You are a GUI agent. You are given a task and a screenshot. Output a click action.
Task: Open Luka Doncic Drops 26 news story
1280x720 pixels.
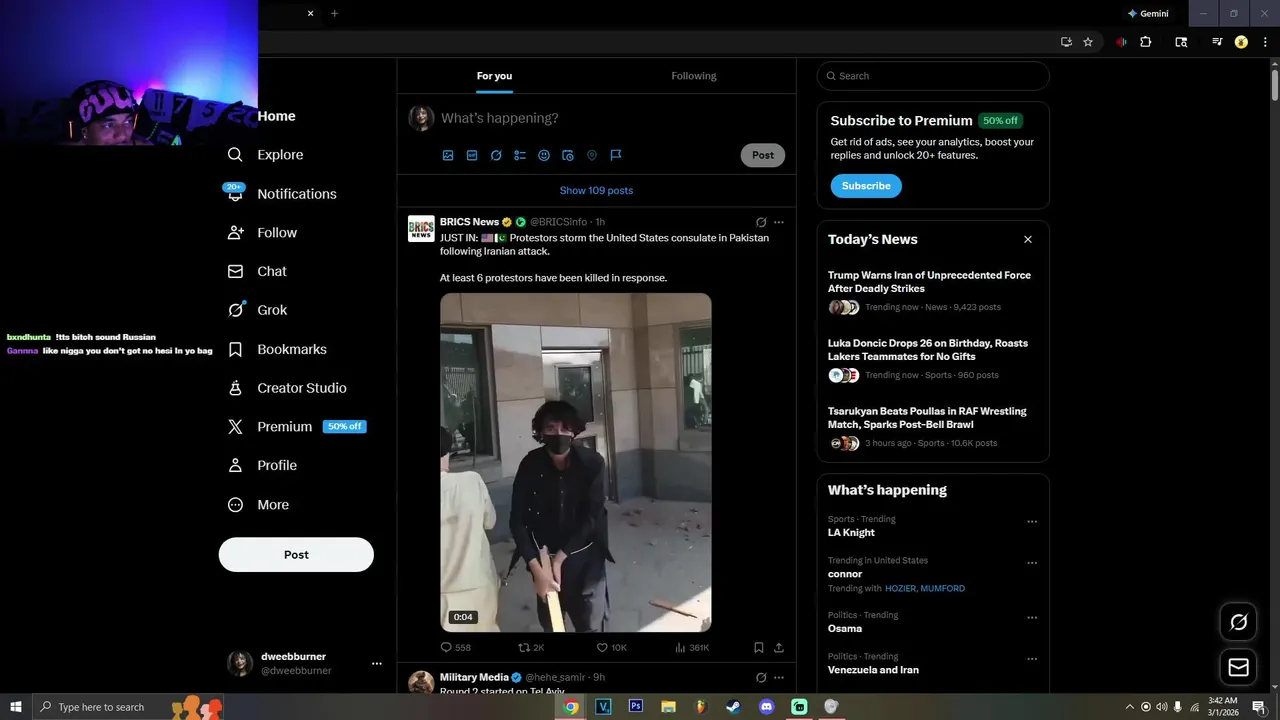pos(933,359)
